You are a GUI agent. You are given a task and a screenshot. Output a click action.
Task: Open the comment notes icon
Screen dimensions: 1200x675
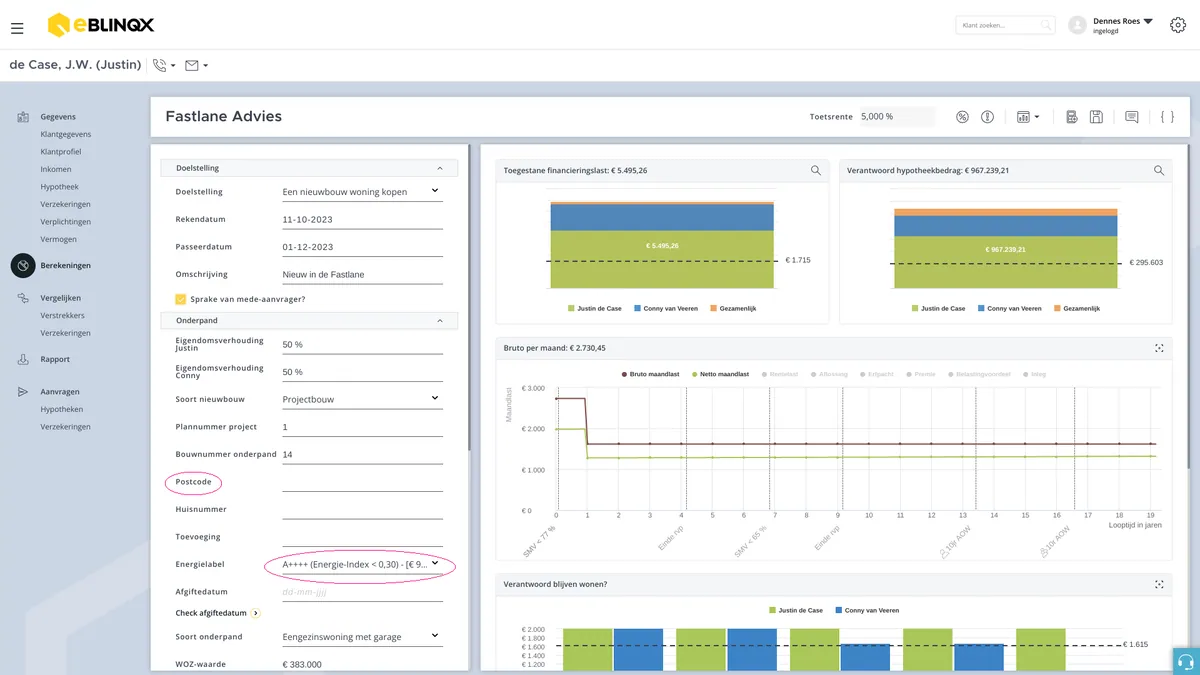[x=1132, y=117]
